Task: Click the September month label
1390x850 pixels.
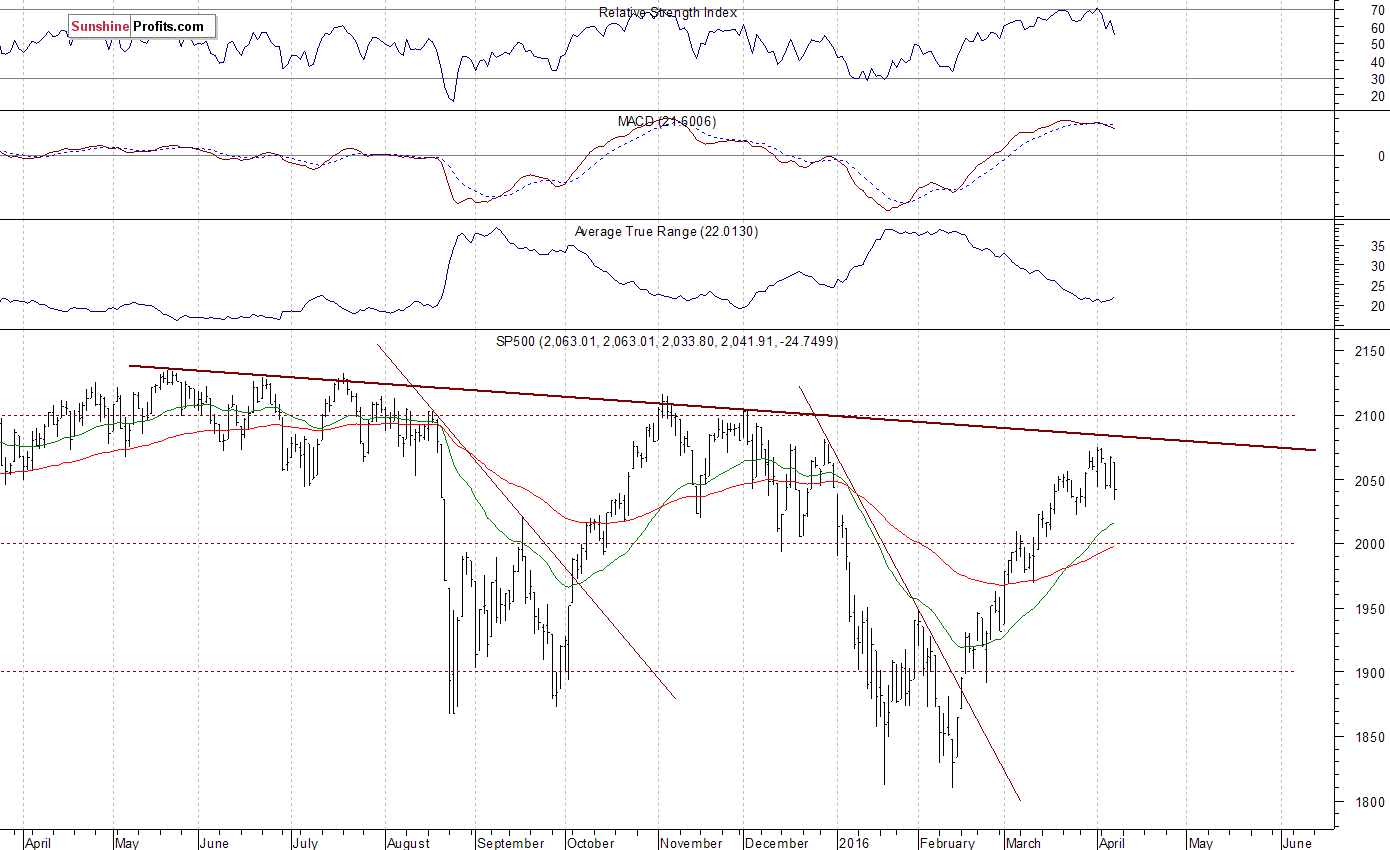Action: (510, 843)
